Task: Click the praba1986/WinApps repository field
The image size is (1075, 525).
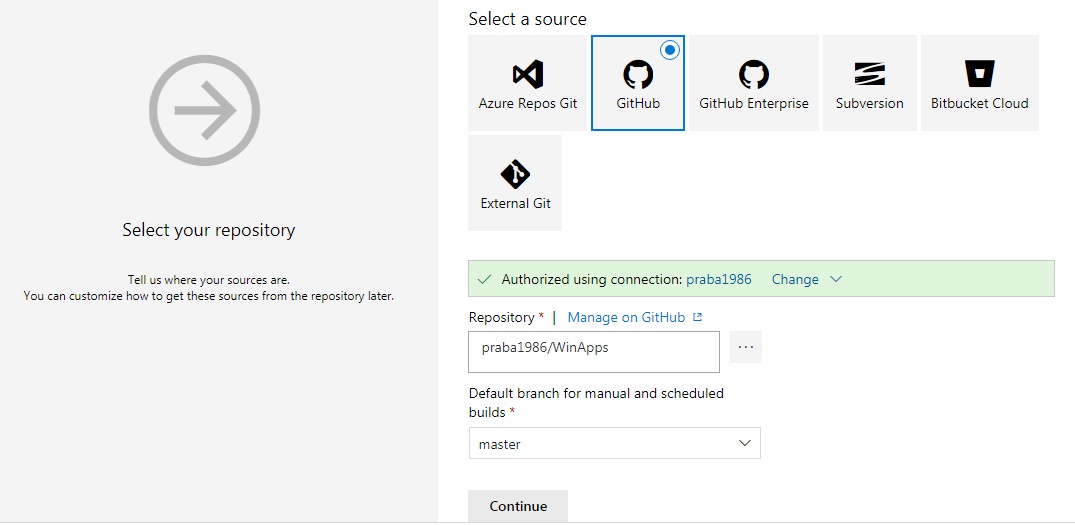Action: click(x=594, y=352)
